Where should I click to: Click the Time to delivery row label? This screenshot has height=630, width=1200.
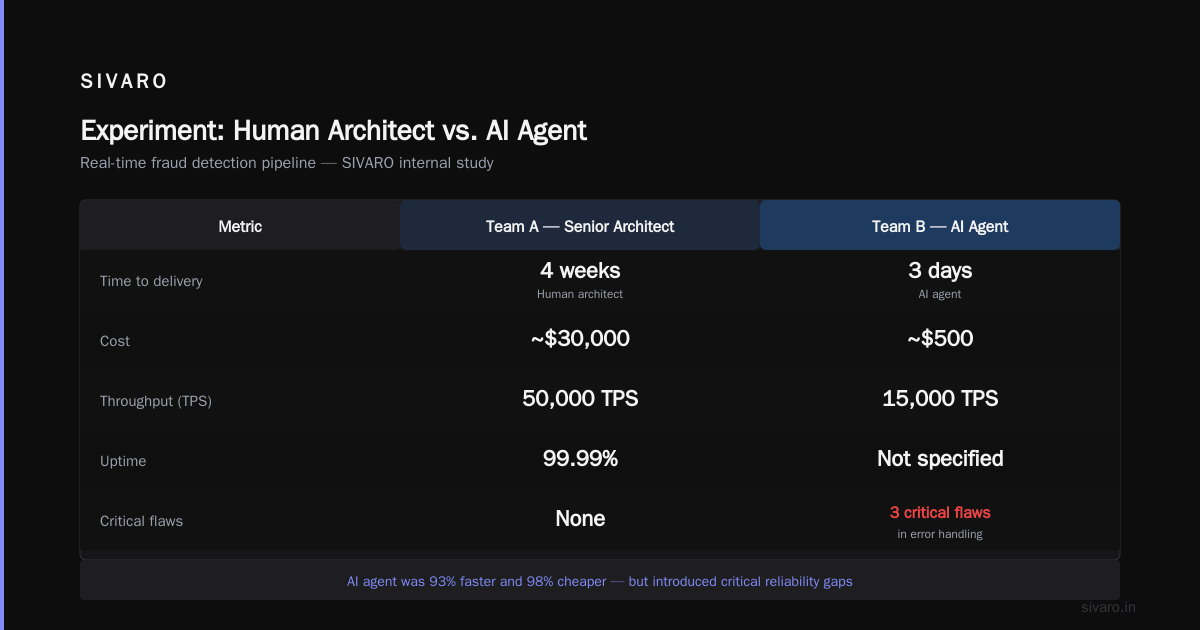click(x=151, y=281)
